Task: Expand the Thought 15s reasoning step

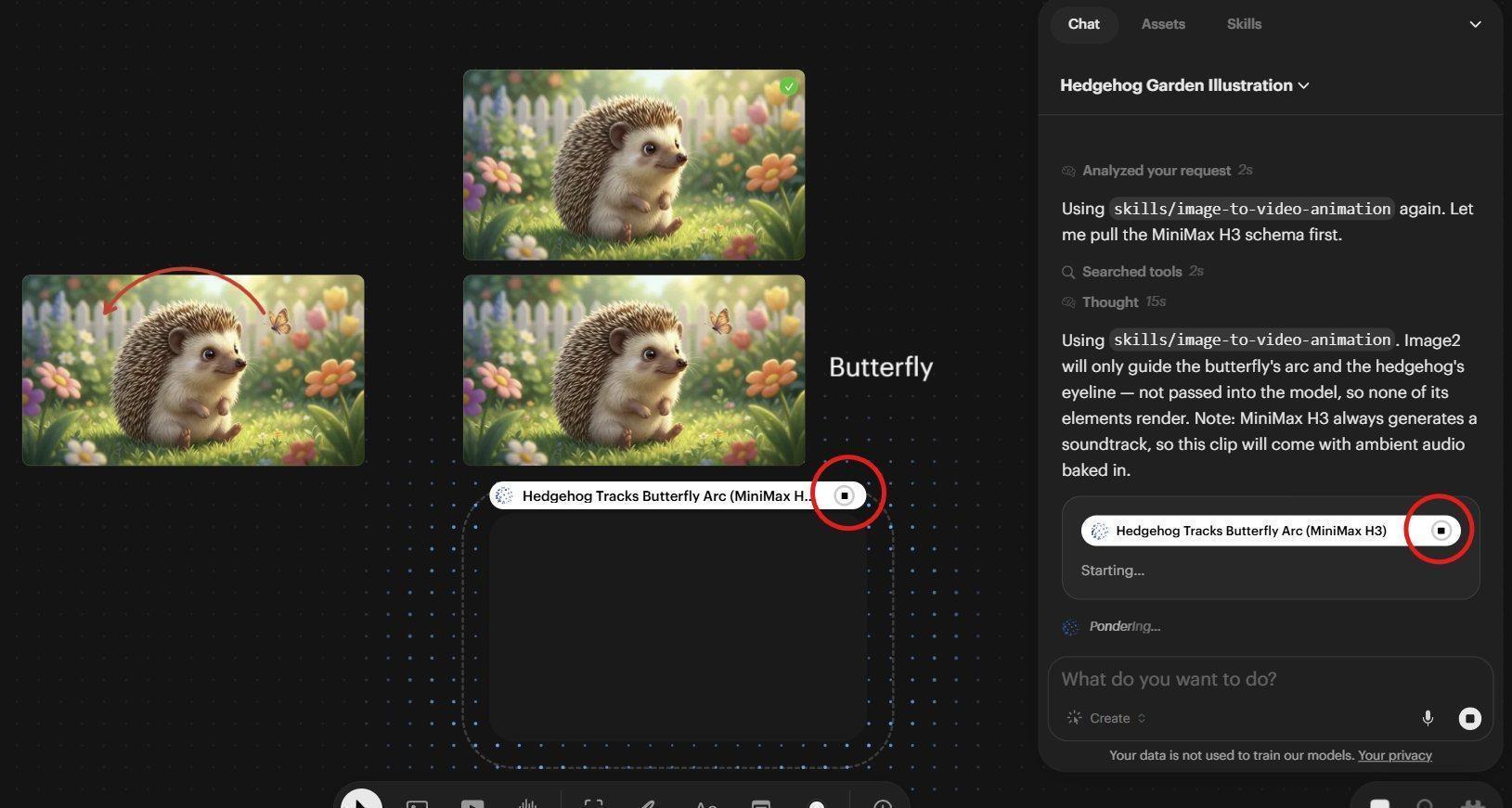Action: 1114,302
